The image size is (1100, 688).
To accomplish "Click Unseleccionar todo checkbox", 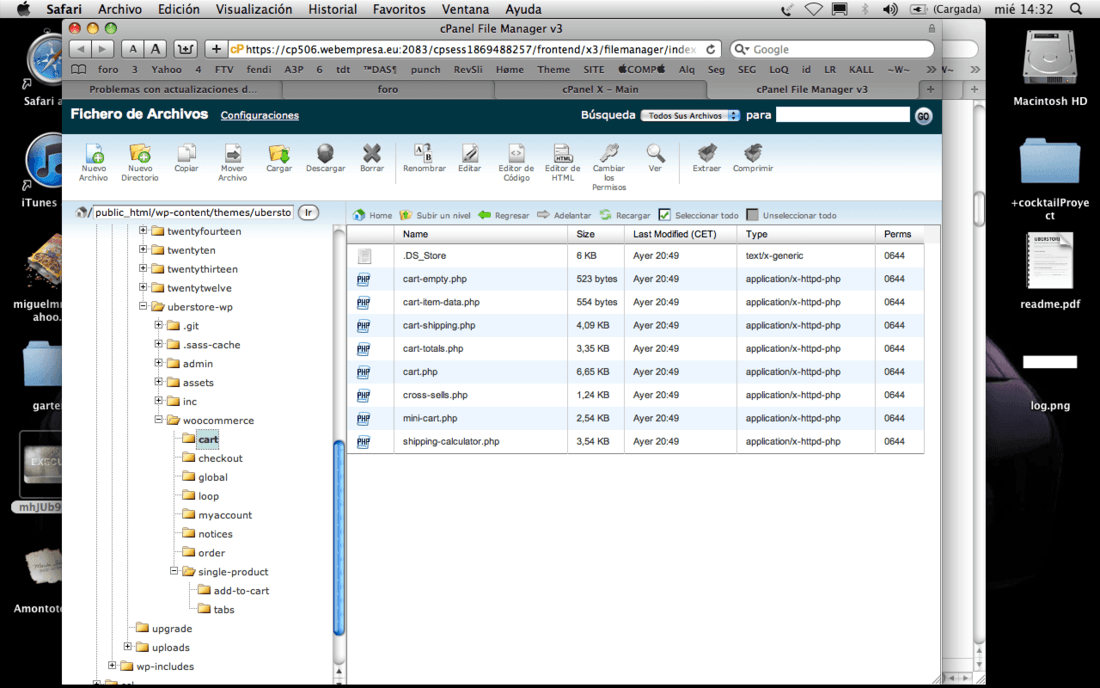I will point(752,215).
